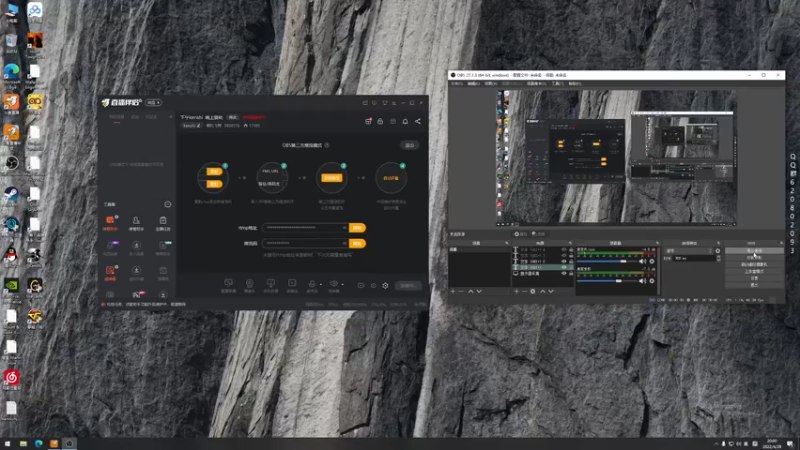Screen dimensions: 800x450
Task: Reveal the hidden rtmp address
Action: click(344, 228)
